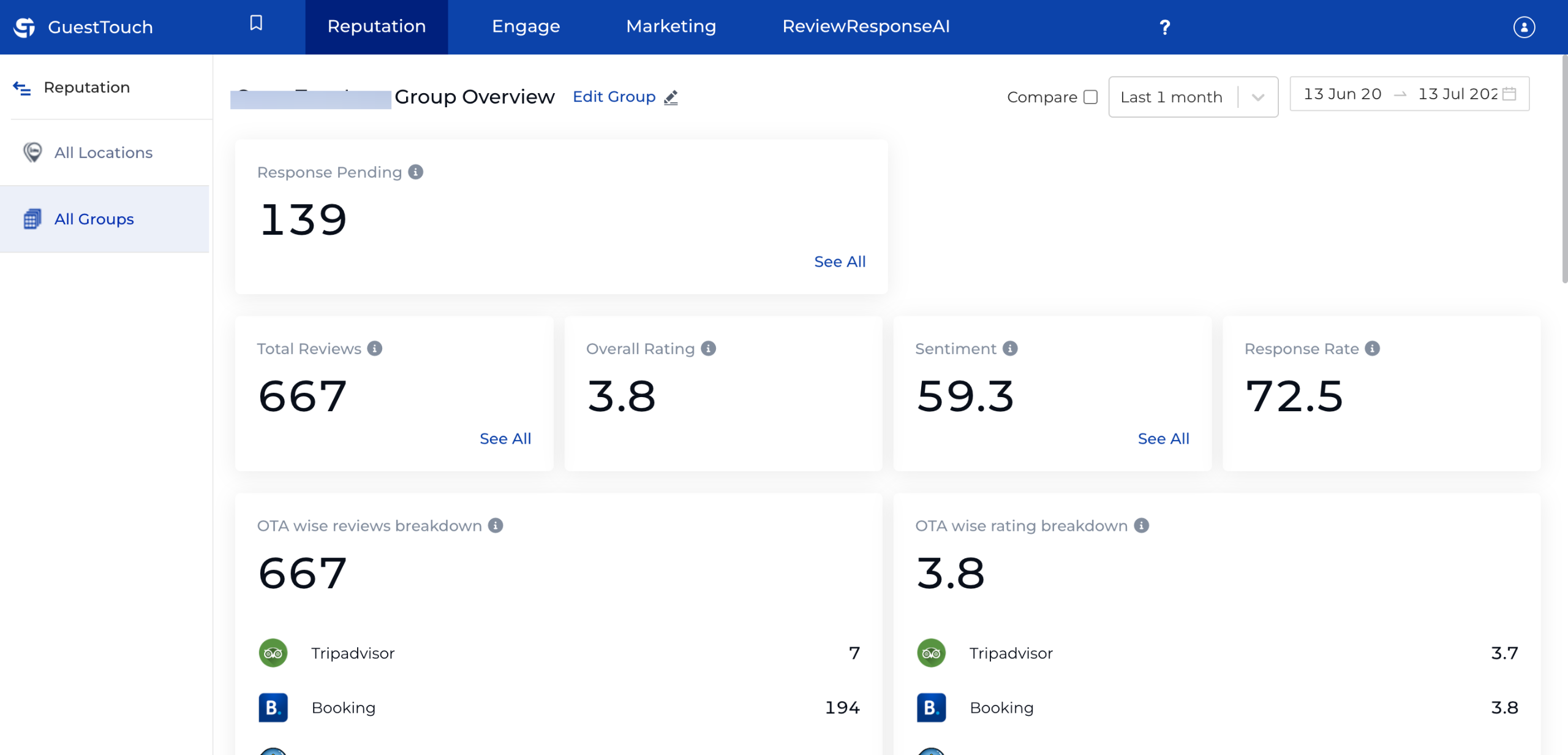The width and height of the screenshot is (1568, 755).
Task: Click Response Pending info icon
Action: tap(416, 172)
